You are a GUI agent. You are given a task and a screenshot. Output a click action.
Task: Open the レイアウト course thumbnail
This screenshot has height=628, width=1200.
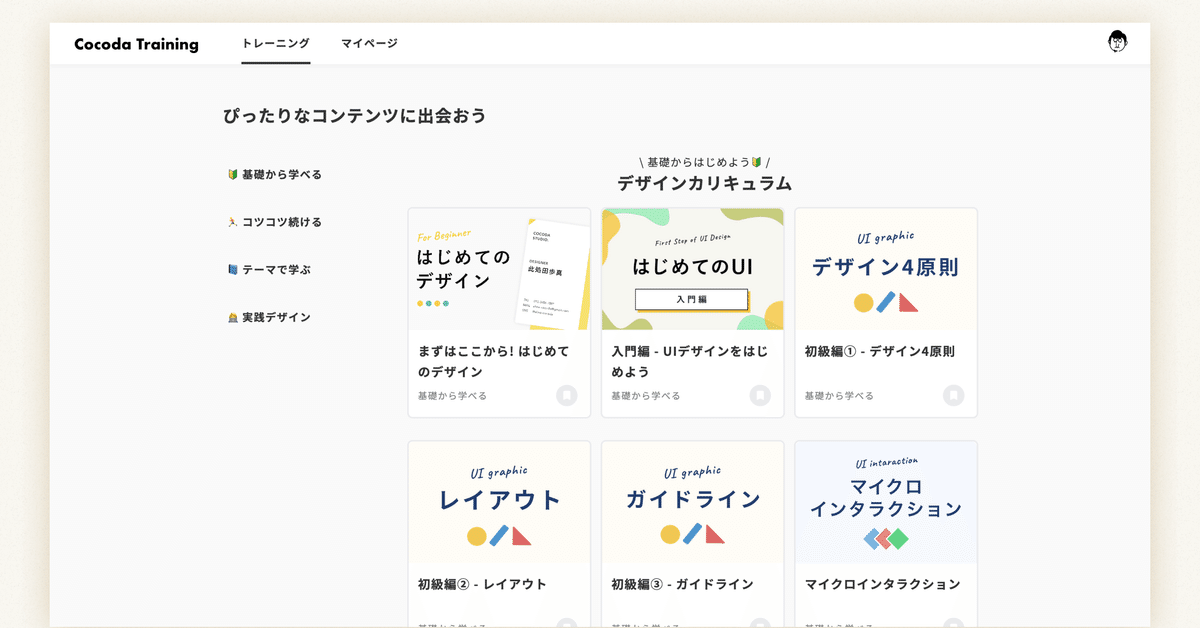[498, 503]
